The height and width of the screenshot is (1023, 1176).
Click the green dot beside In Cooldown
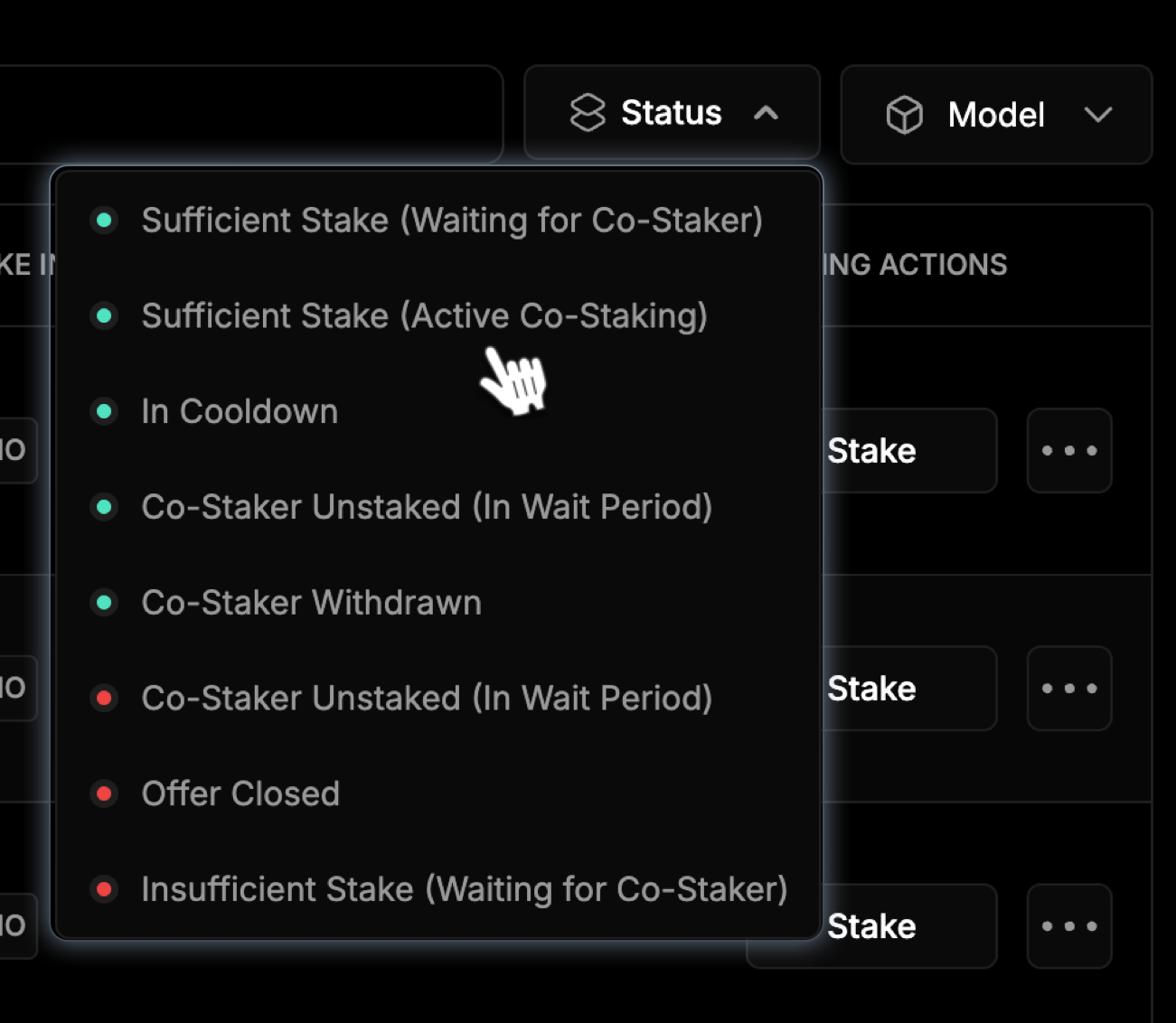click(104, 411)
